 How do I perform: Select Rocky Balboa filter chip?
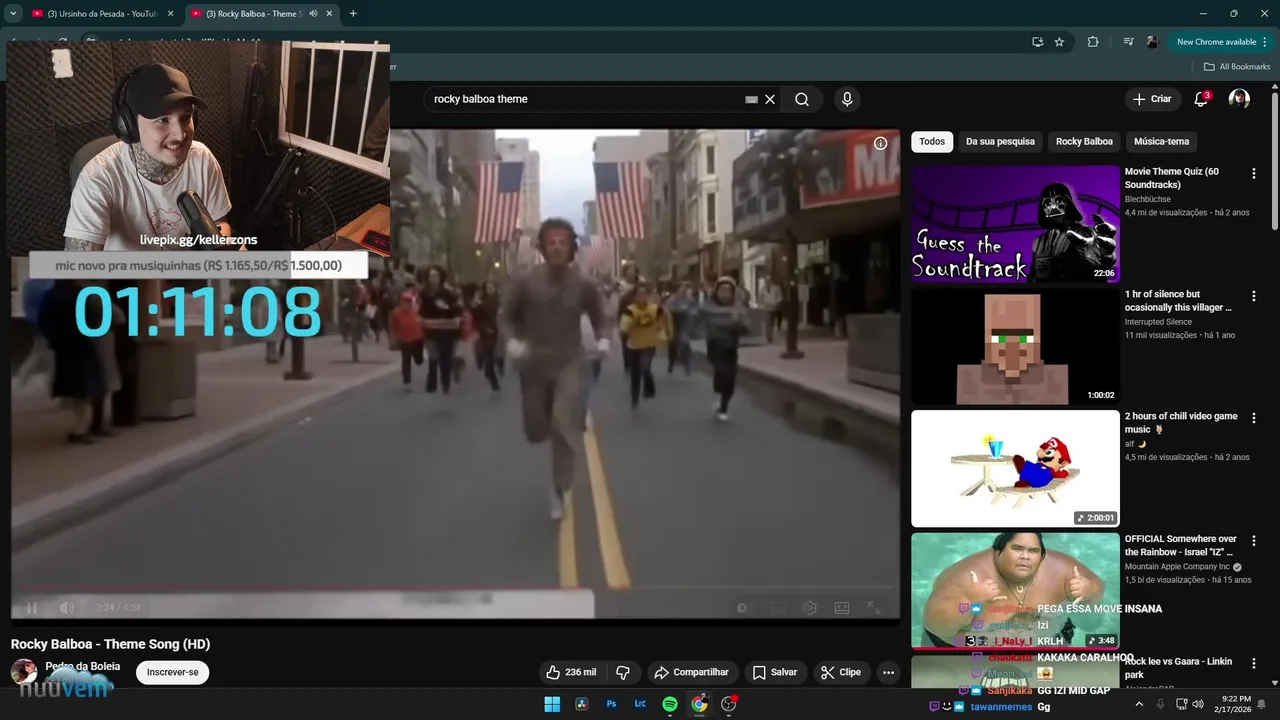(1084, 141)
